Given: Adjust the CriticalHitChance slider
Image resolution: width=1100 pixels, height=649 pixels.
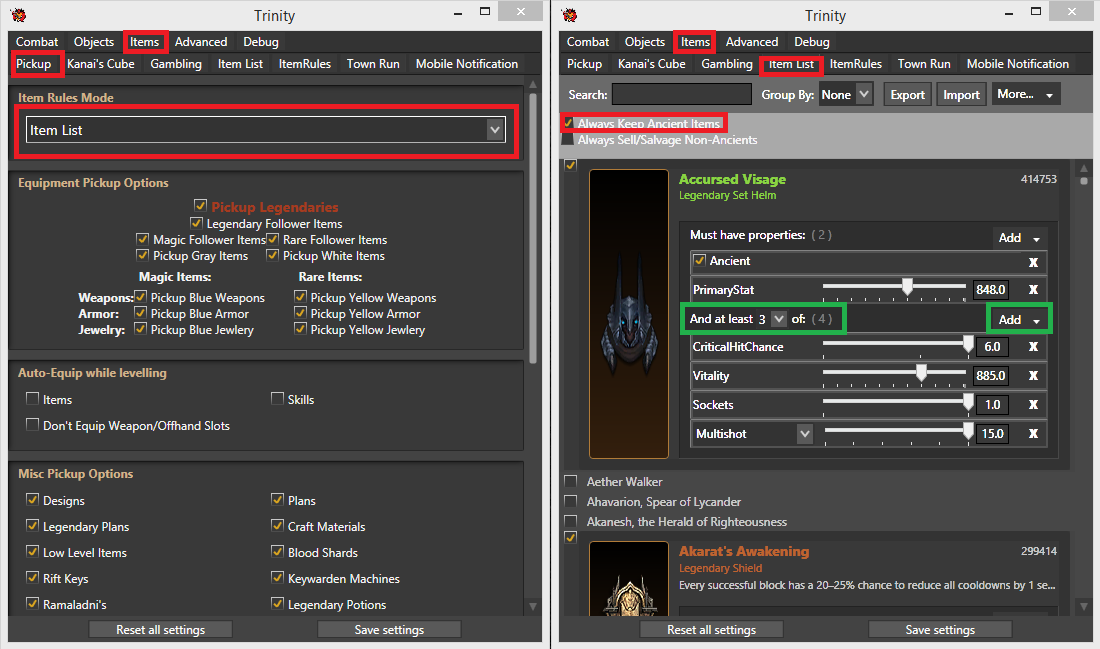Looking at the screenshot, I should [x=968, y=344].
